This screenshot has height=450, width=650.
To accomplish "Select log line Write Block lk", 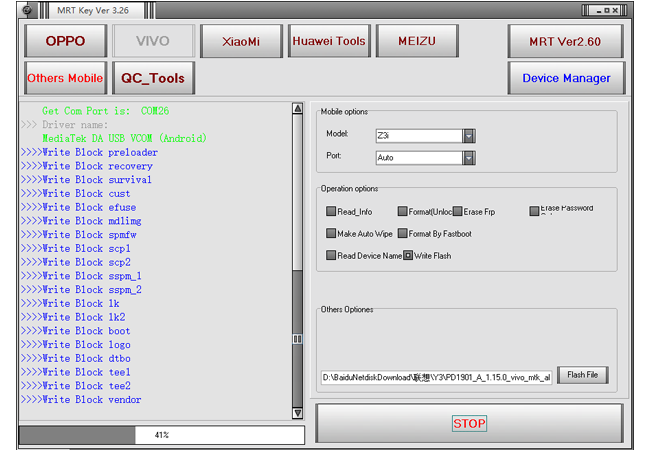I will point(70,303).
